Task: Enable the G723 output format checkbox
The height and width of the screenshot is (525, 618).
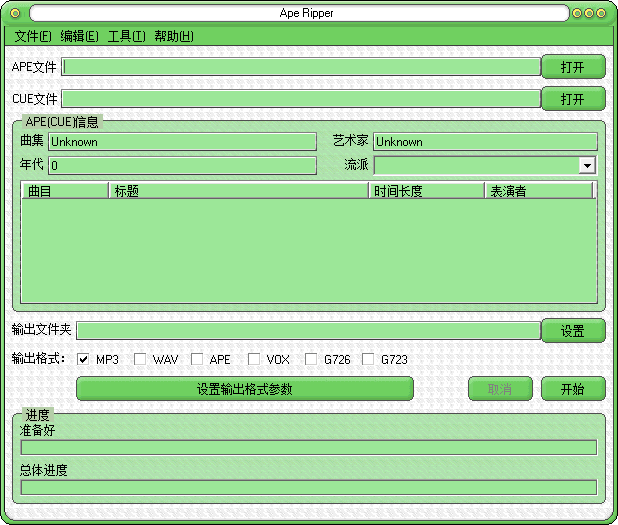Action: coord(368,359)
